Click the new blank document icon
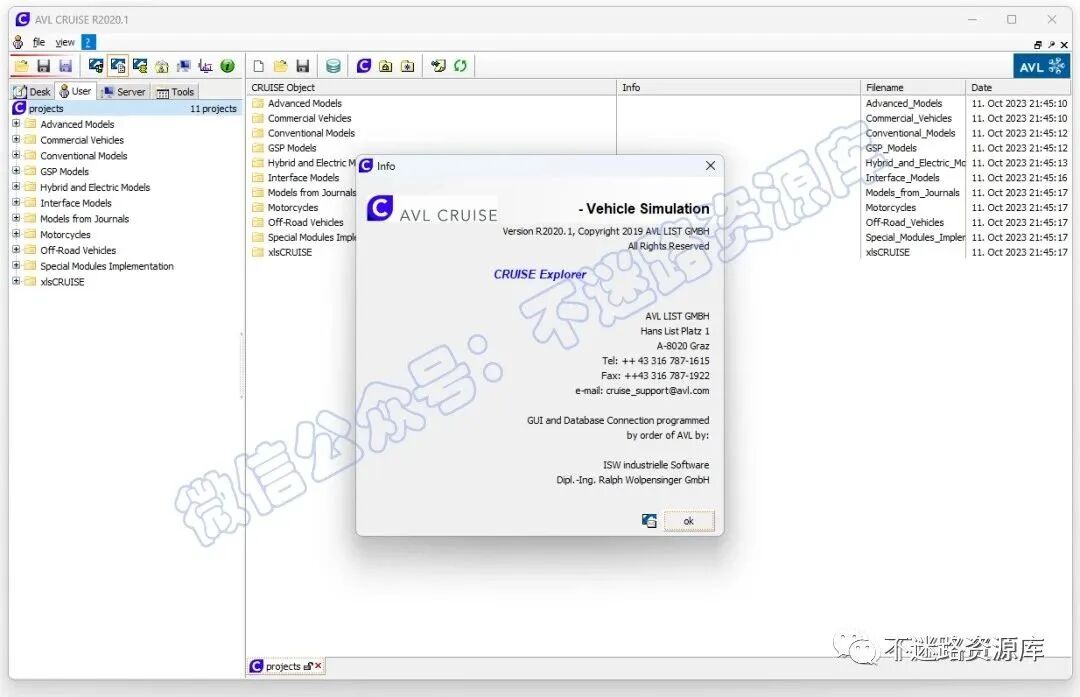The image size is (1080, 697). pyautogui.click(x=258, y=66)
